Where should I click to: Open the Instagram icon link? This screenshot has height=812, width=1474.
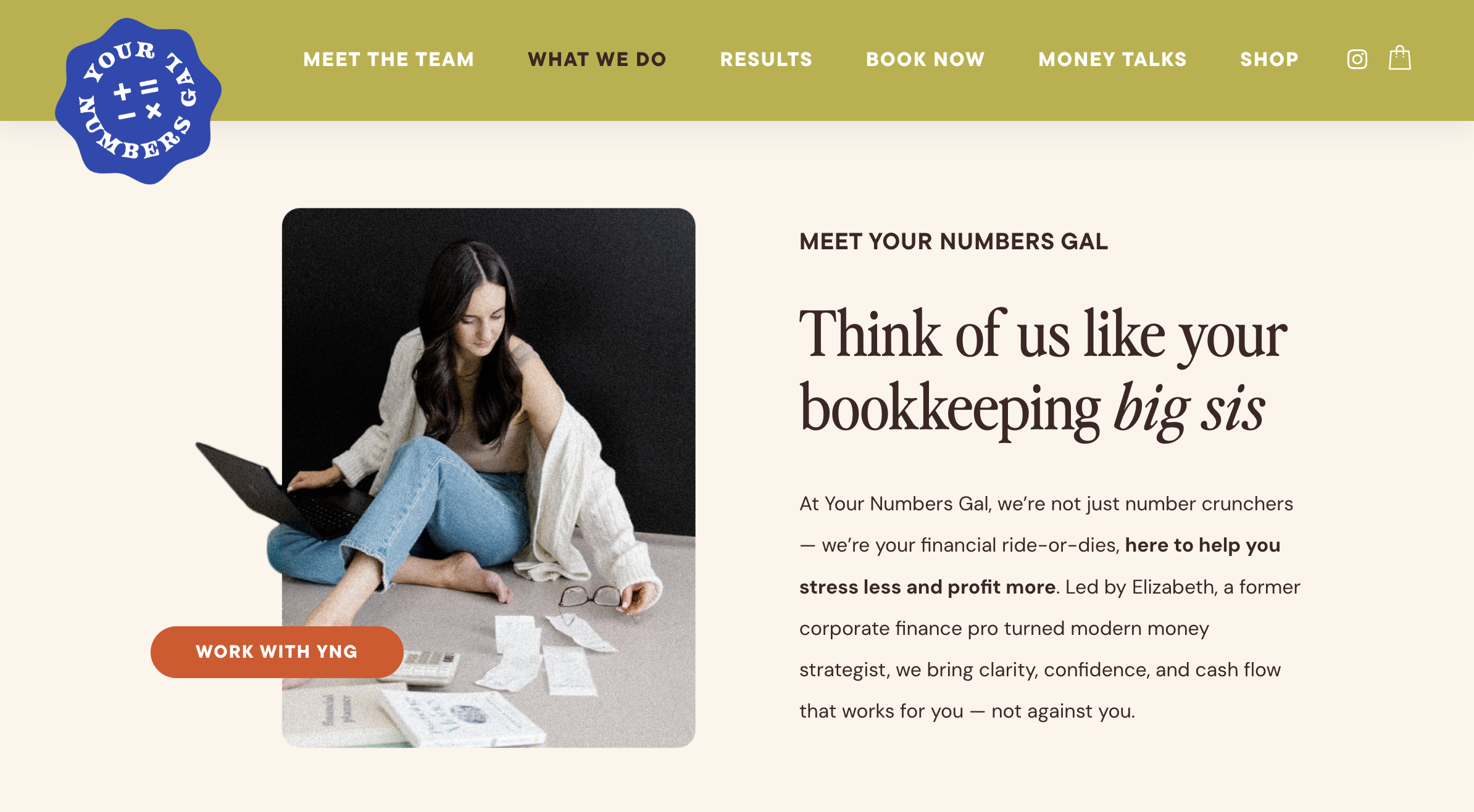click(1357, 59)
